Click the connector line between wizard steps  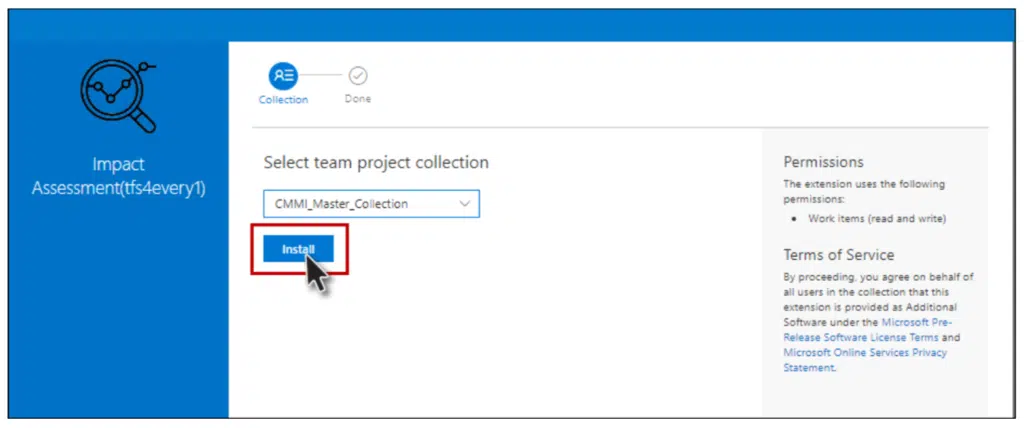tap(321, 75)
